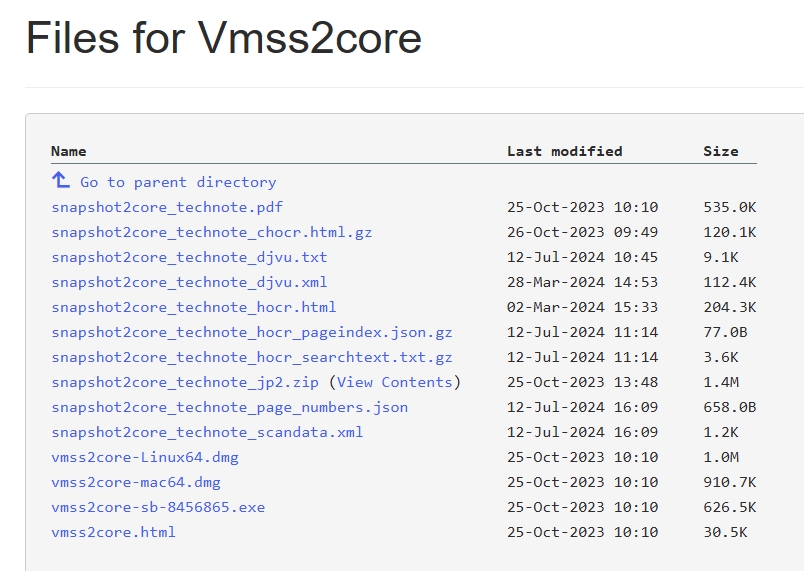Select the date '25-Oct-2023 13:48'
This screenshot has width=804, height=571.
(582, 382)
